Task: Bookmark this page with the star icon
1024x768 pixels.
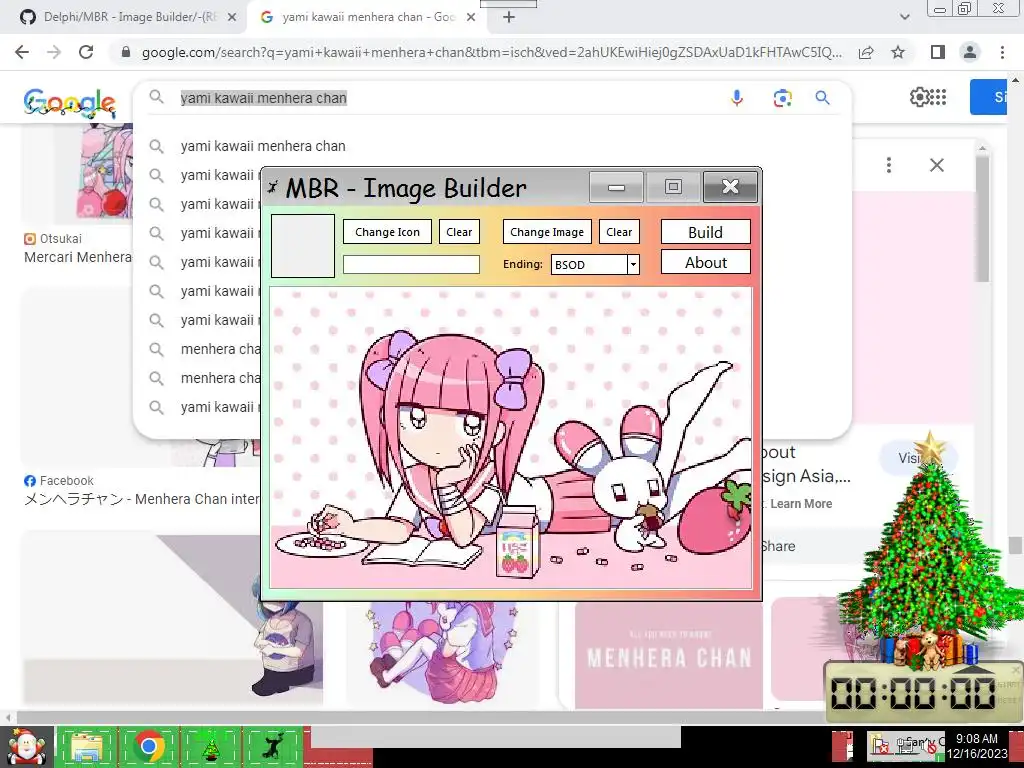Action: pos(898,52)
